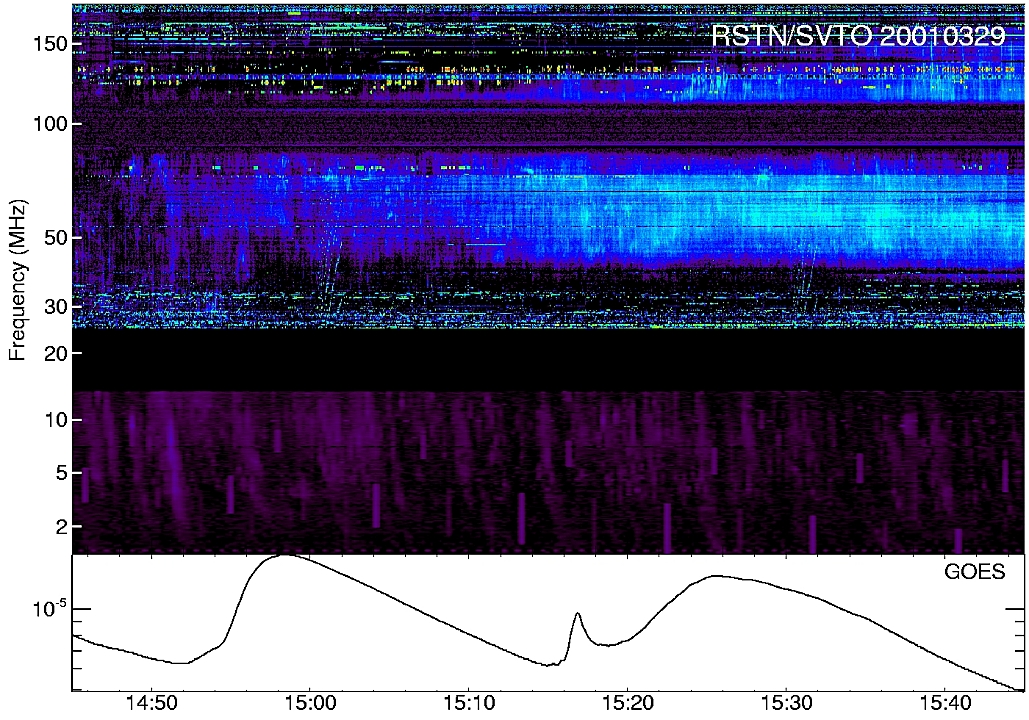
Task: Click the 5 frequency tick label
Action: pos(62,473)
